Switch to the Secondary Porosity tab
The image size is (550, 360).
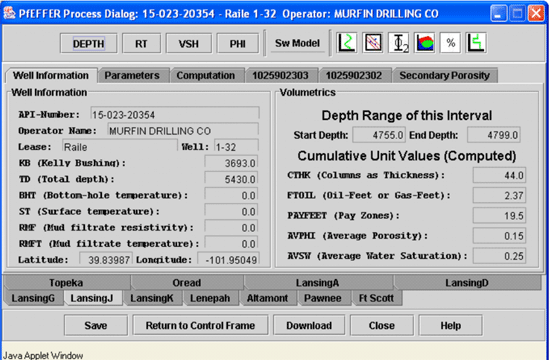[x=444, y=75]
